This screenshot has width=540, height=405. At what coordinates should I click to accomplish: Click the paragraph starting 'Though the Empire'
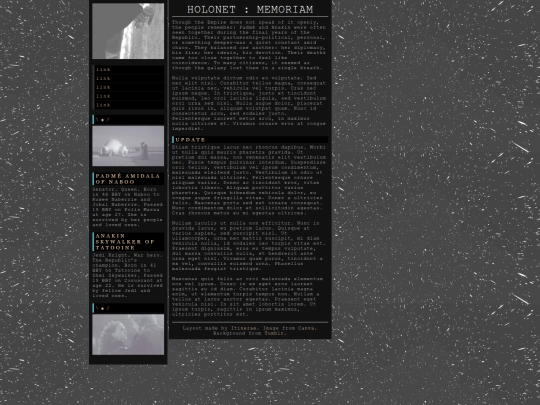[x=249, y=45]
